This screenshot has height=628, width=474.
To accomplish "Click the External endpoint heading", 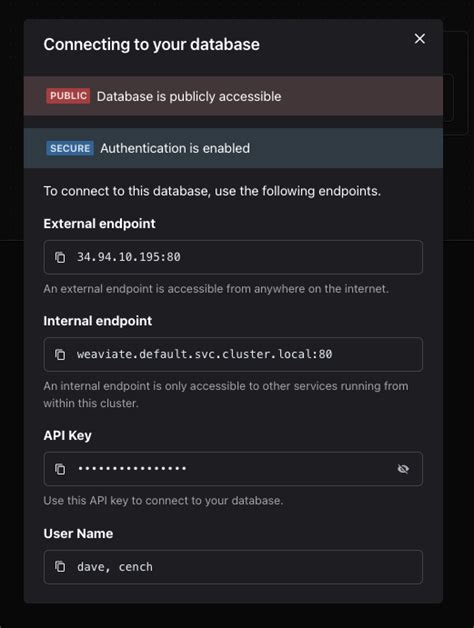I will click(x=99, y=223).
